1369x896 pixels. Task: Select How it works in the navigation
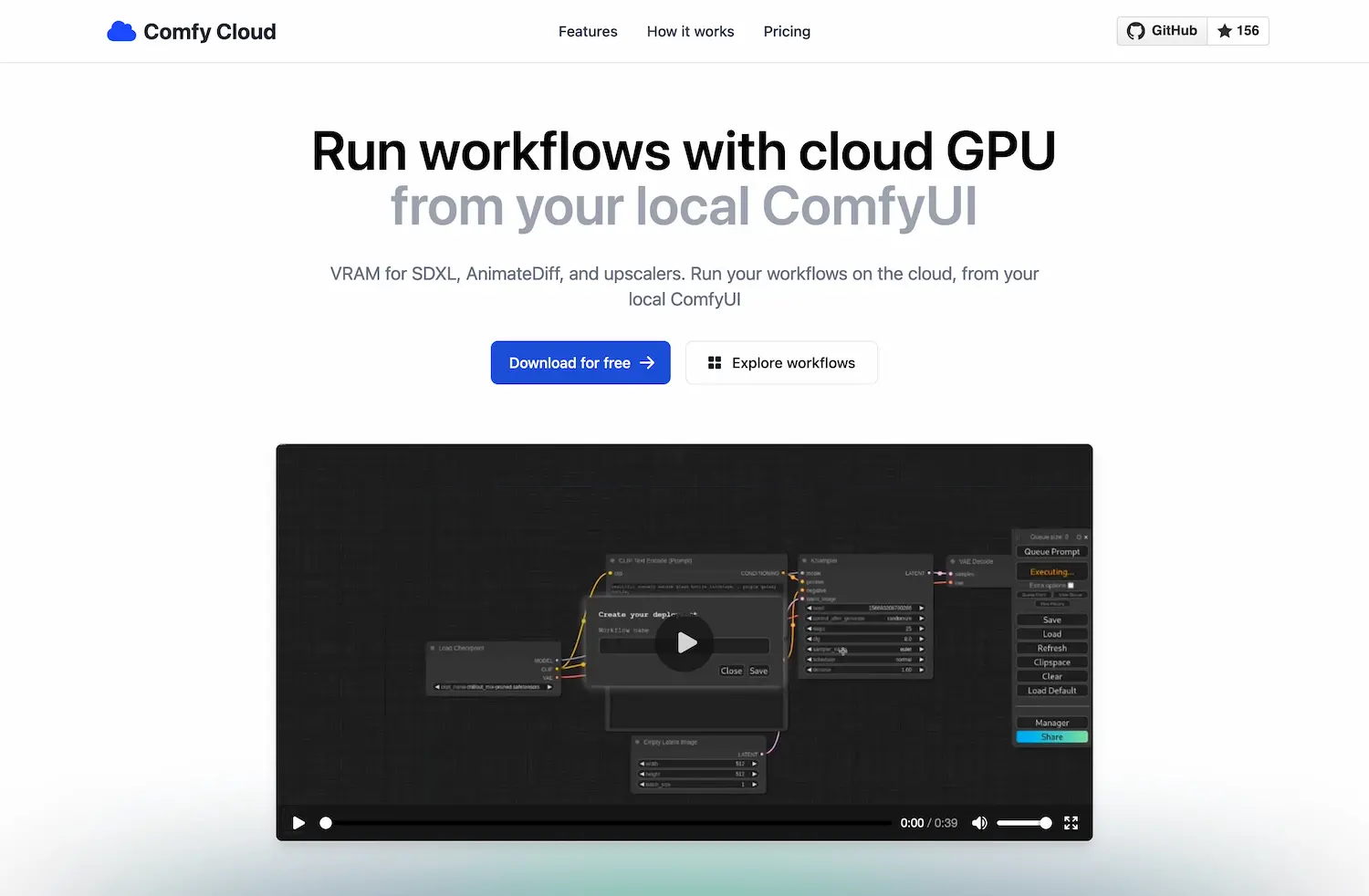click(690, 31)
